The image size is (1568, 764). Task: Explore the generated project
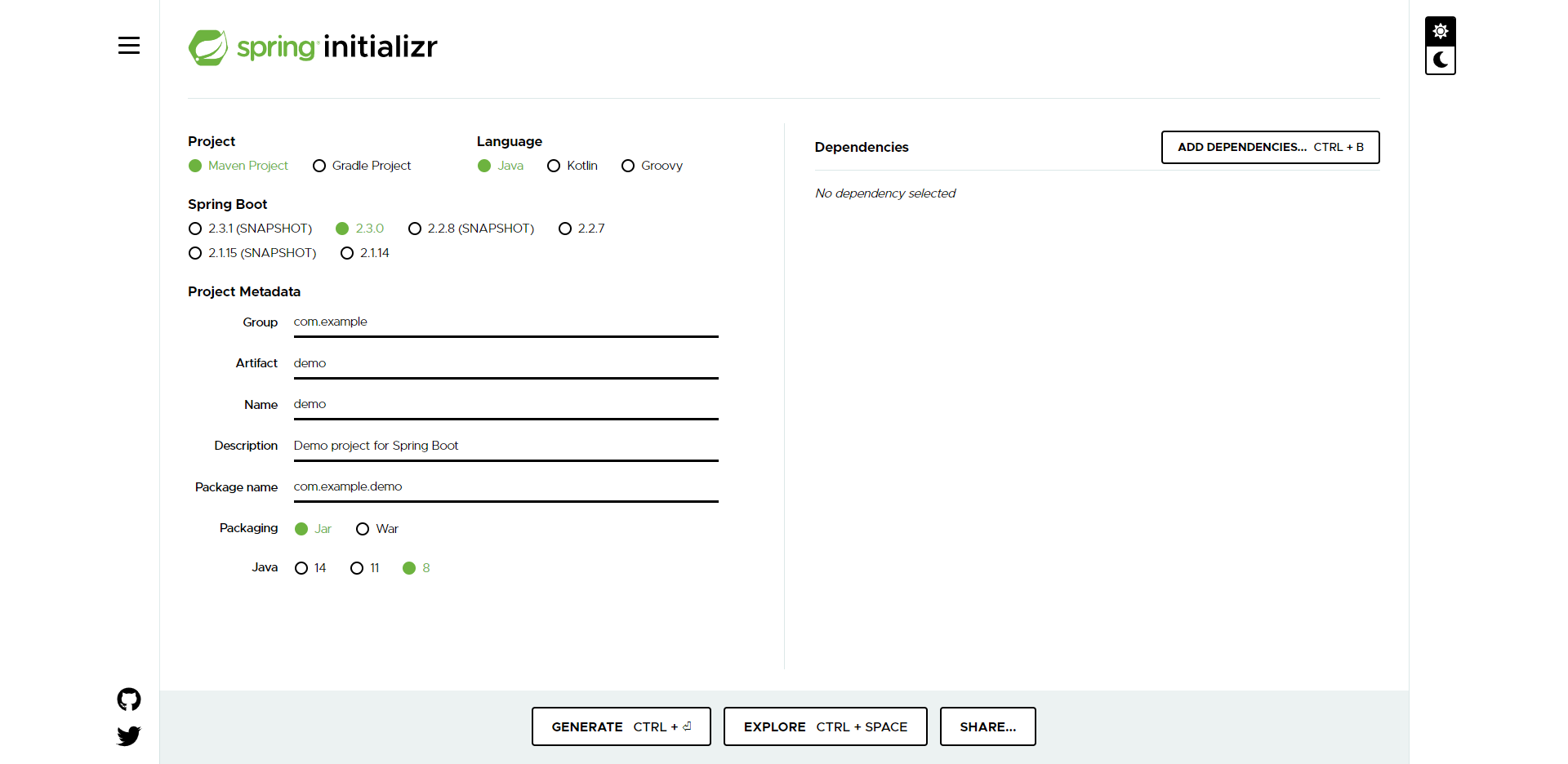click(825, 726)
